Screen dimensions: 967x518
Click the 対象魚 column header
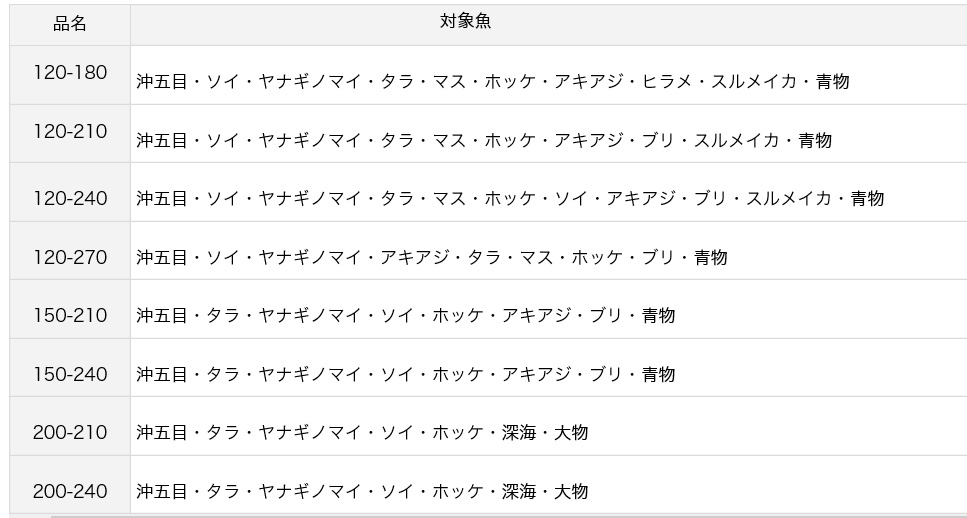pos(466,22)
